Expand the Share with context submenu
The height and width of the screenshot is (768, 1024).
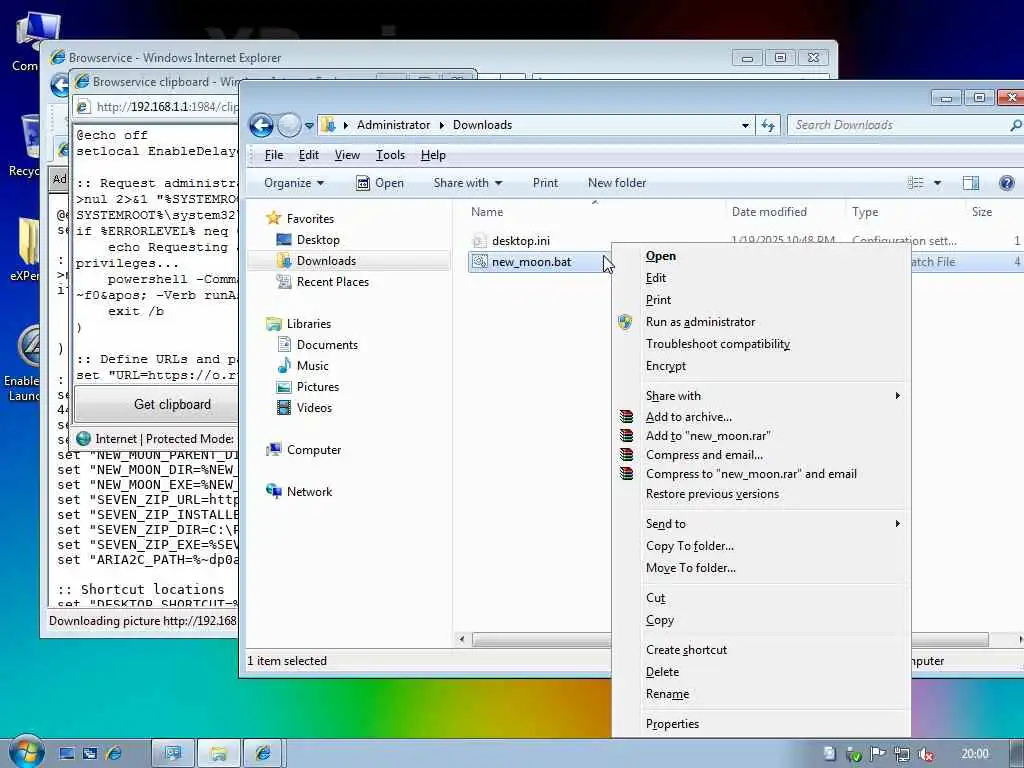(761, 395)
